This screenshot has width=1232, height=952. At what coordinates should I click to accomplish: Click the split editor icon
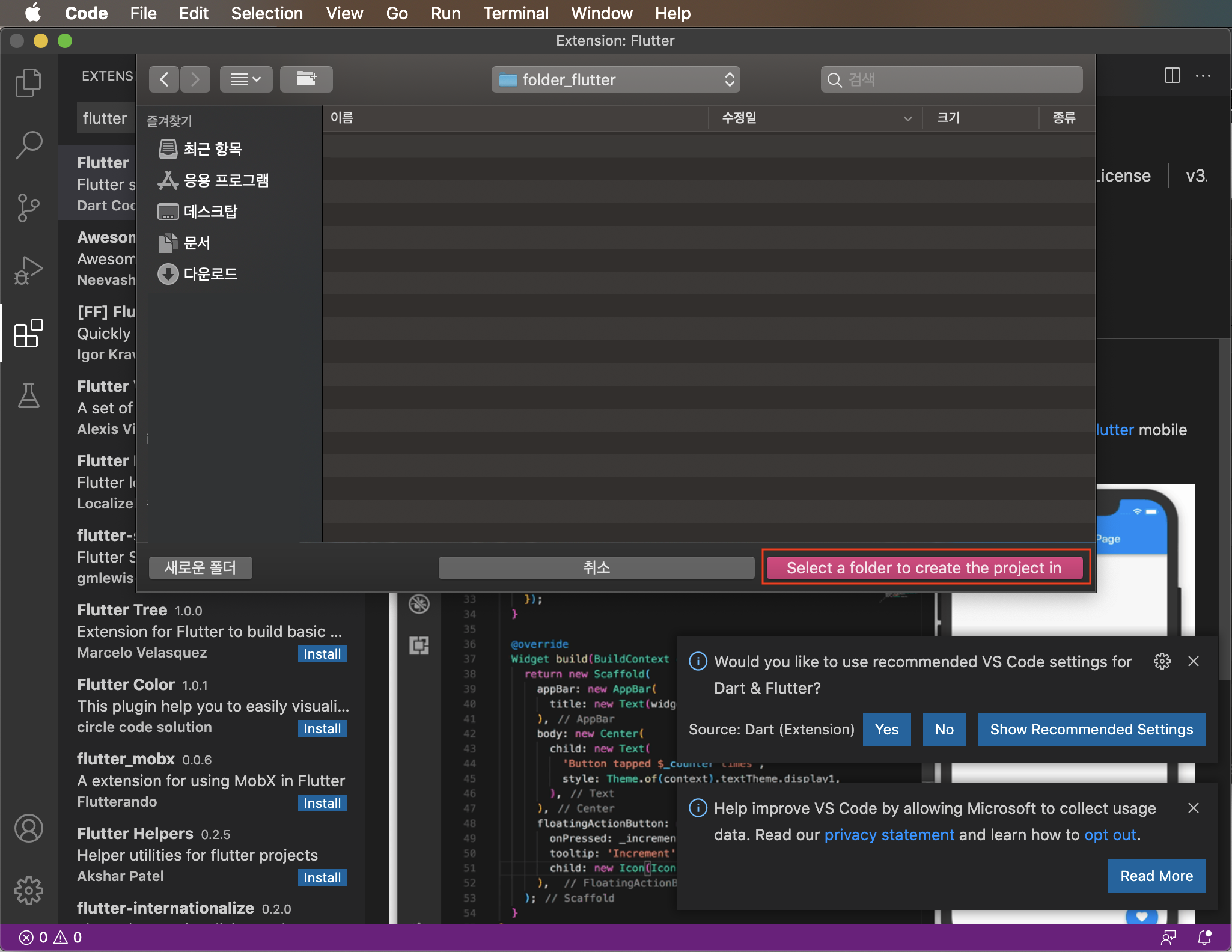coord(1172,76)
